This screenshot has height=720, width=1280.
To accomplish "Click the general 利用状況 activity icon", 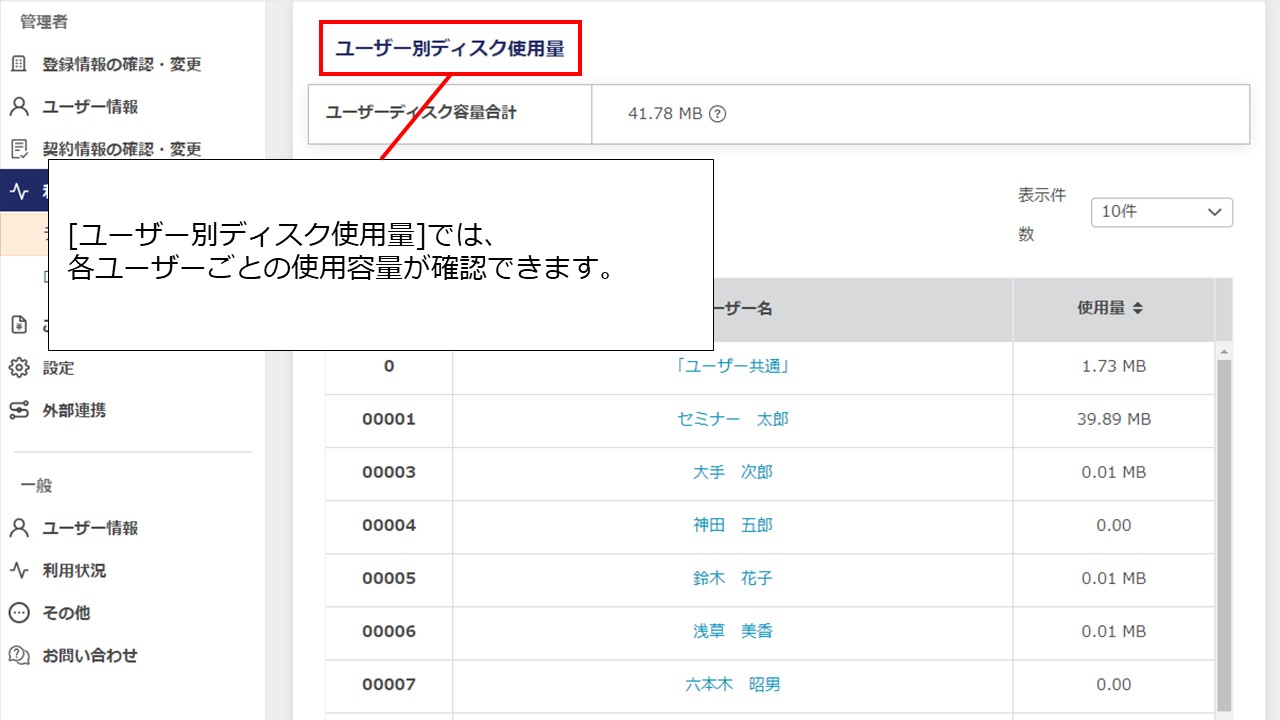I will tap(19, 571).
